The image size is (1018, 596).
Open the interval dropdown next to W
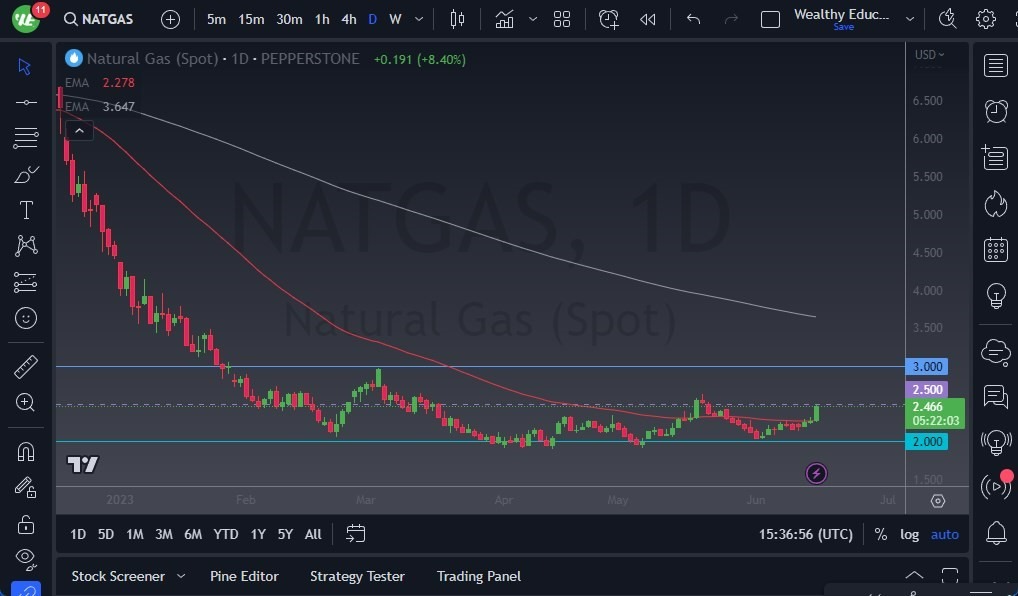point(418,18)
